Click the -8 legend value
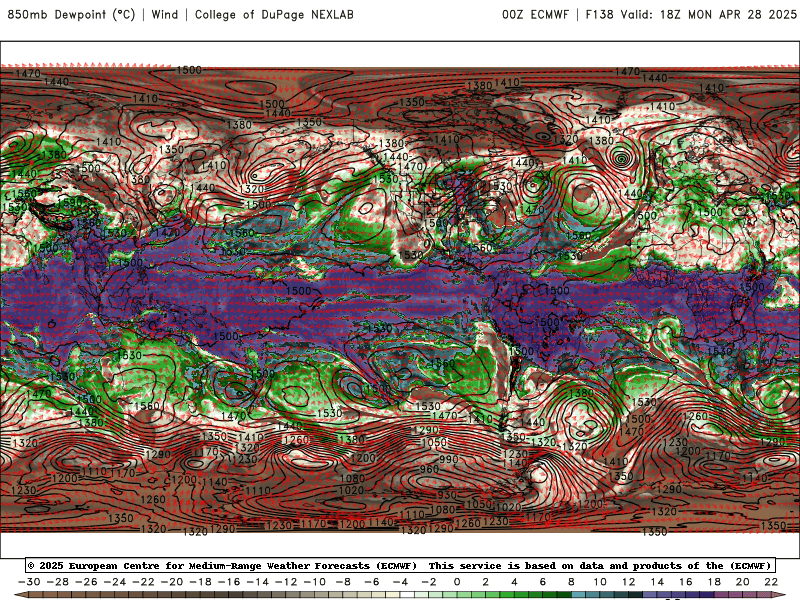Screen dimensions: 800x600 [343, 582]
